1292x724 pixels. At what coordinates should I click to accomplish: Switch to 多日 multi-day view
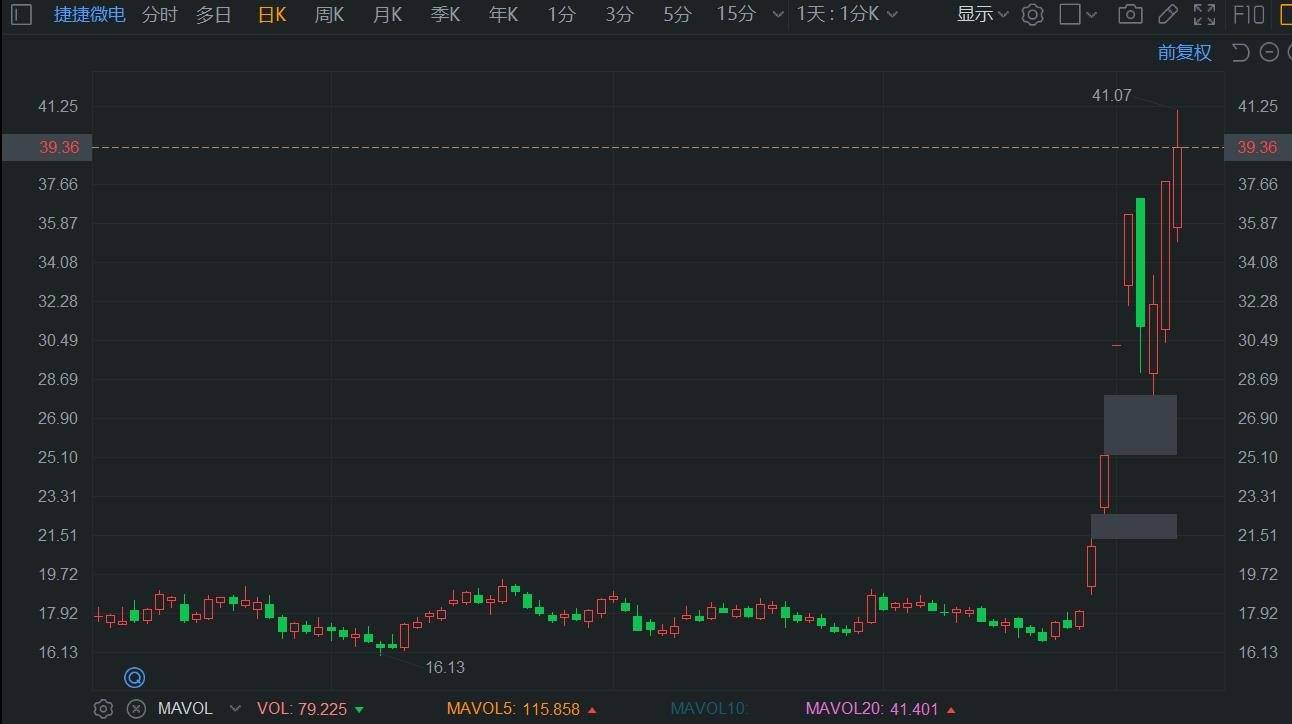(213, 15)
